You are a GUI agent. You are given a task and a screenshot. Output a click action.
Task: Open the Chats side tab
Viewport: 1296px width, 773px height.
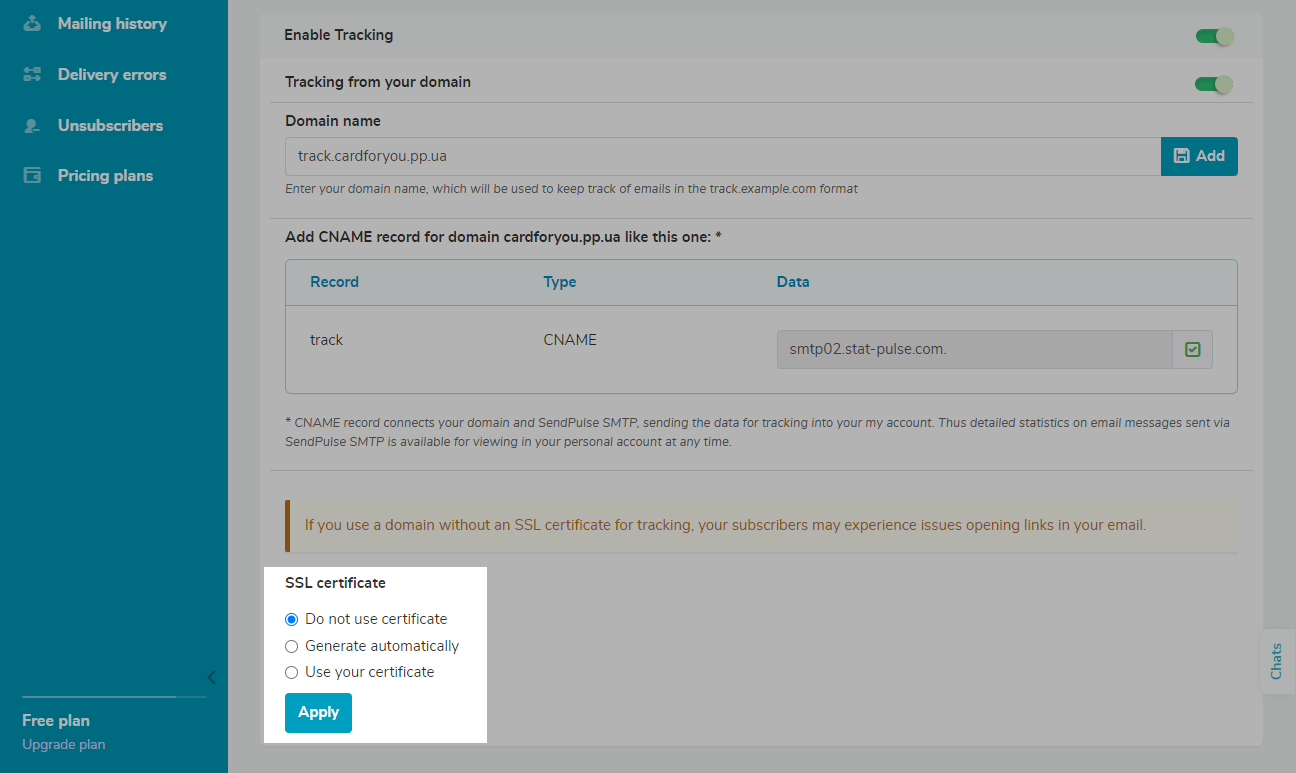(1276, 661)
